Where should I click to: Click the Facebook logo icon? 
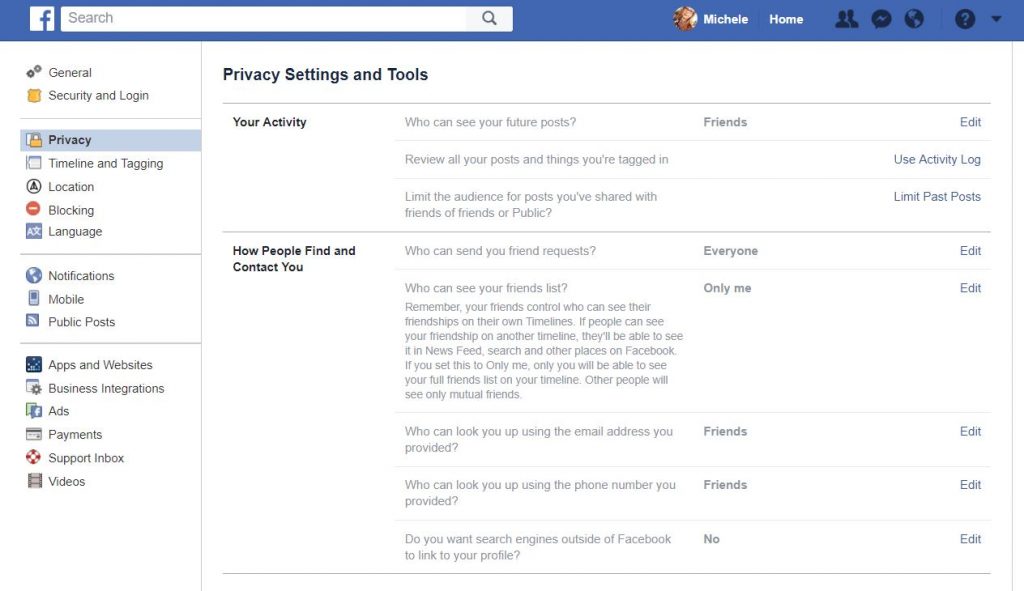pos(42,19)
